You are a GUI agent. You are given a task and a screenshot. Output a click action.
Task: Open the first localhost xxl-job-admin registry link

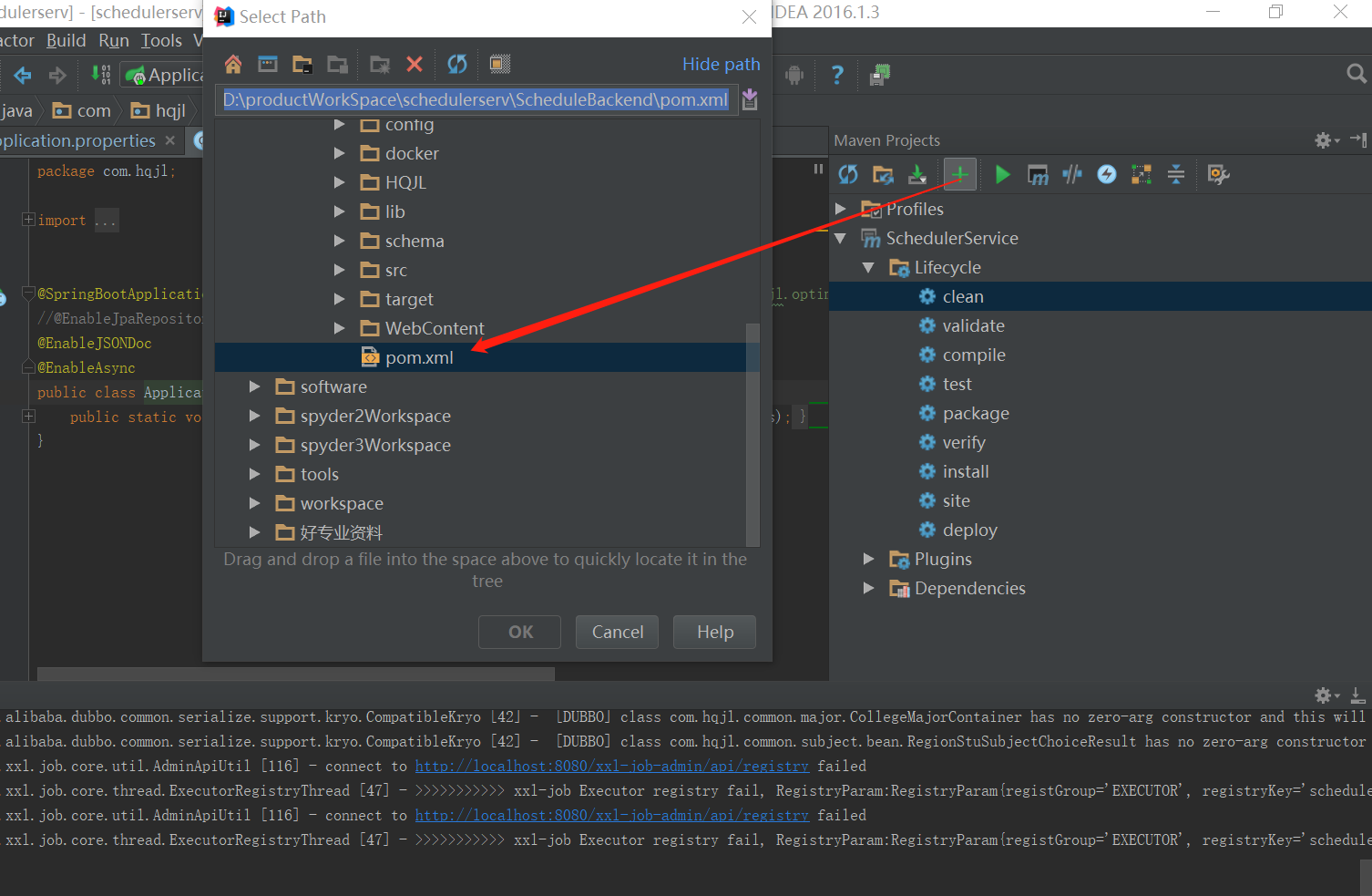[x=612, y=767]
